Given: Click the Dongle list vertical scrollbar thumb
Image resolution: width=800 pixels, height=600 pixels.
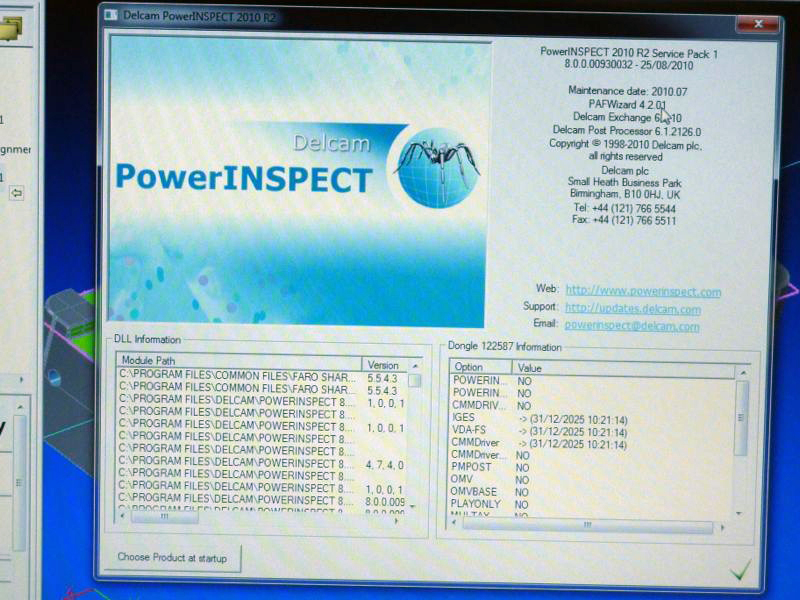Looking at the screenshot, I should pos(742,418).
